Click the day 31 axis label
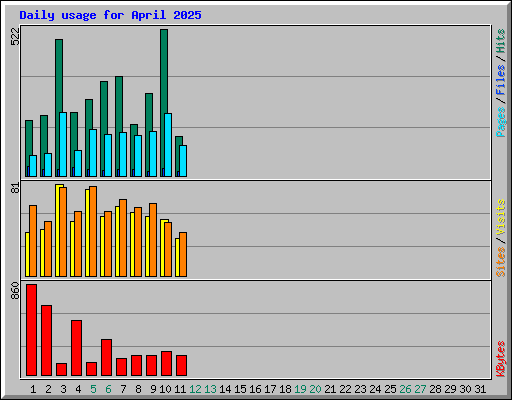 pos(480,389)
